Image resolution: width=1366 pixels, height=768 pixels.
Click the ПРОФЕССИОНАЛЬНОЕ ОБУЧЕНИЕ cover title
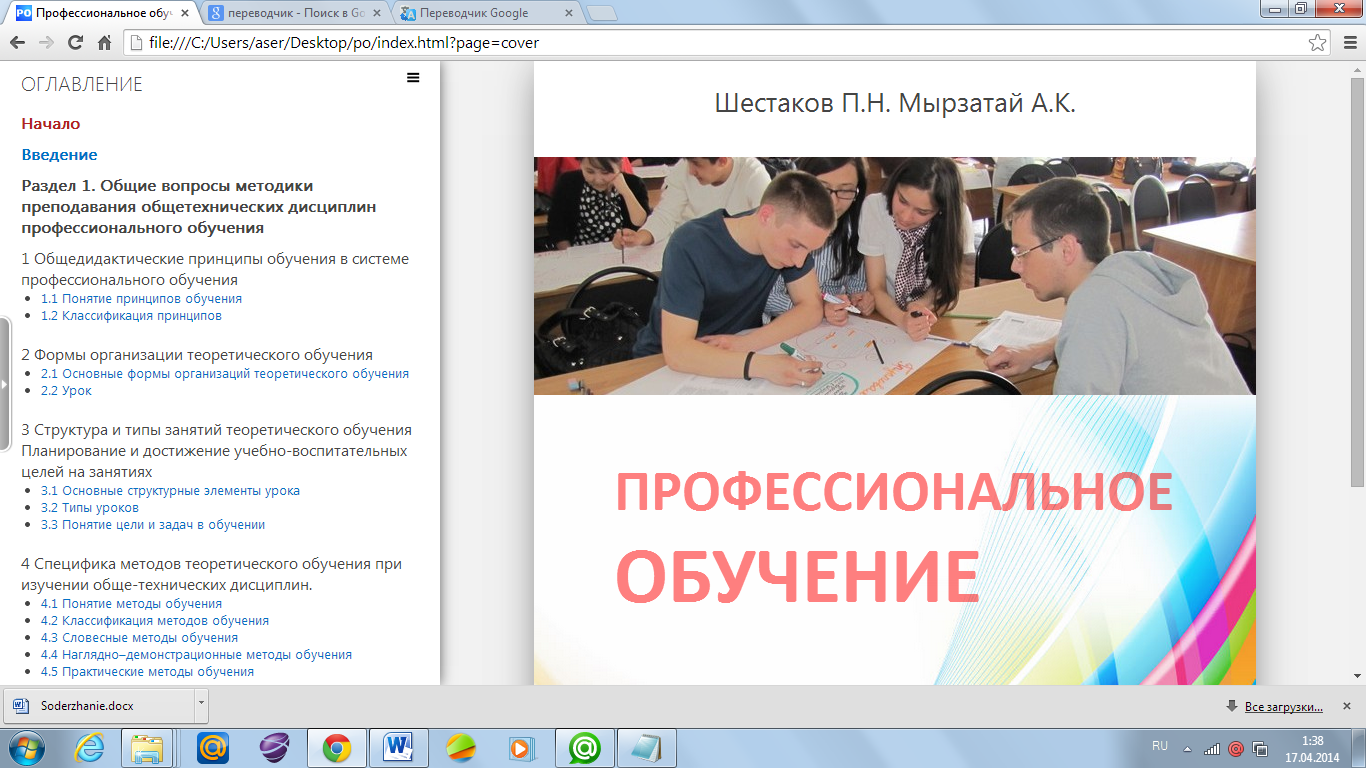coord(893,537)
